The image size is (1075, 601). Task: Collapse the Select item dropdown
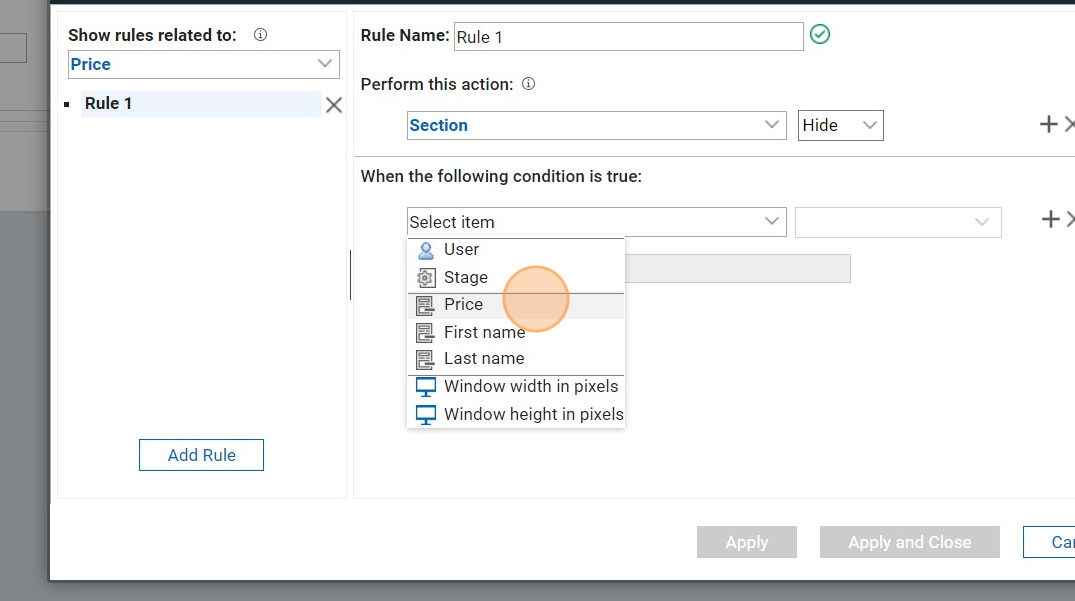596,222
